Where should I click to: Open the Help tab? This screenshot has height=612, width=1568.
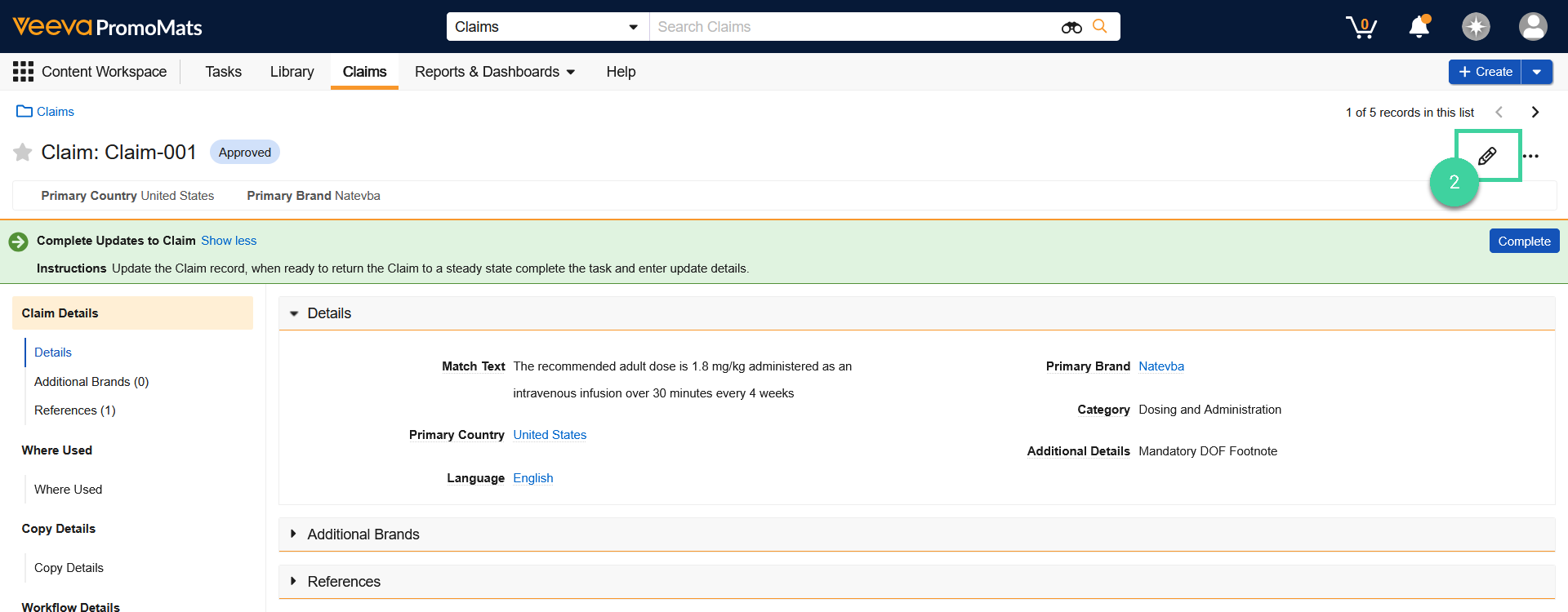click(621, 72)
